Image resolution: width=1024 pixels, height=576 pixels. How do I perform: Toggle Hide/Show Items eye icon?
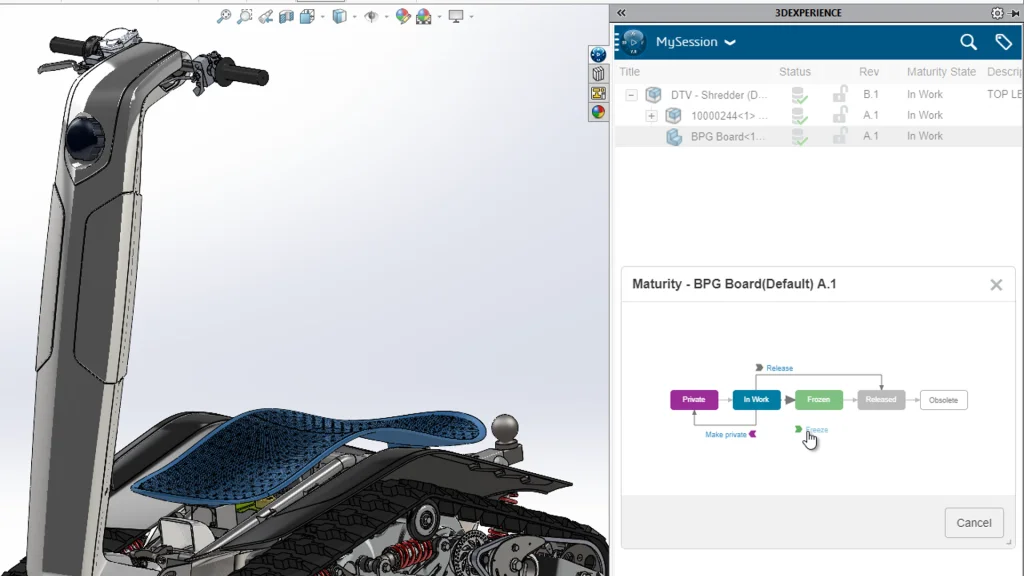pos(371,16)
